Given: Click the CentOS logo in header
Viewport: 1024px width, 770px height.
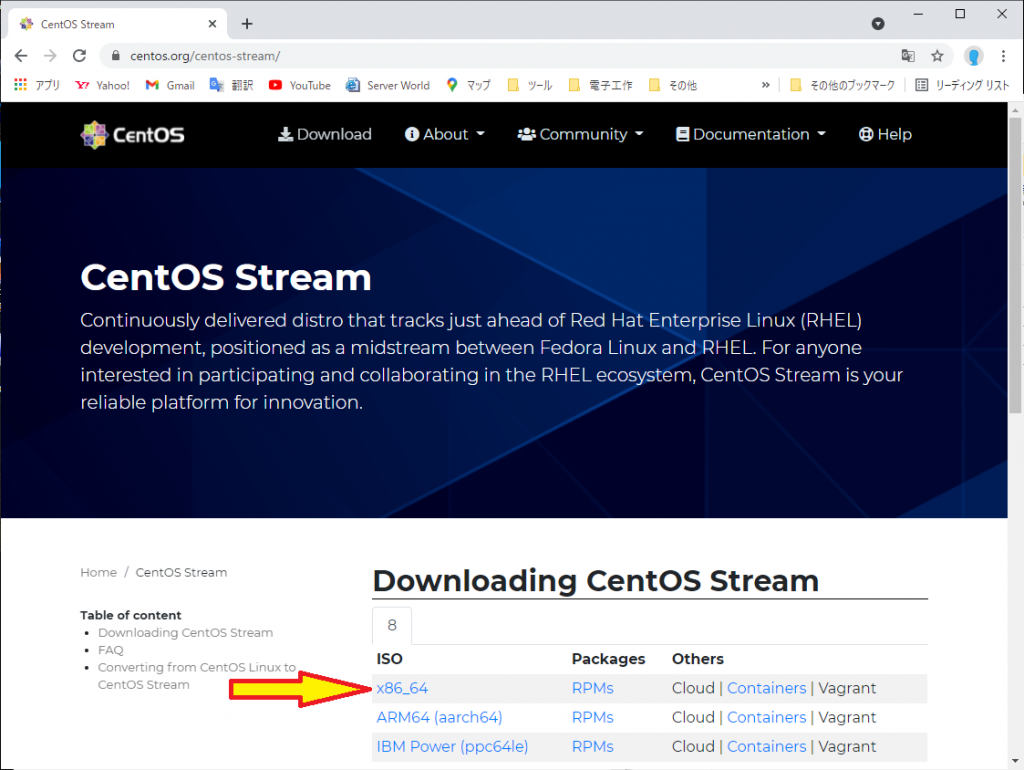Looking at the screenshot, I should coord(133,135).
